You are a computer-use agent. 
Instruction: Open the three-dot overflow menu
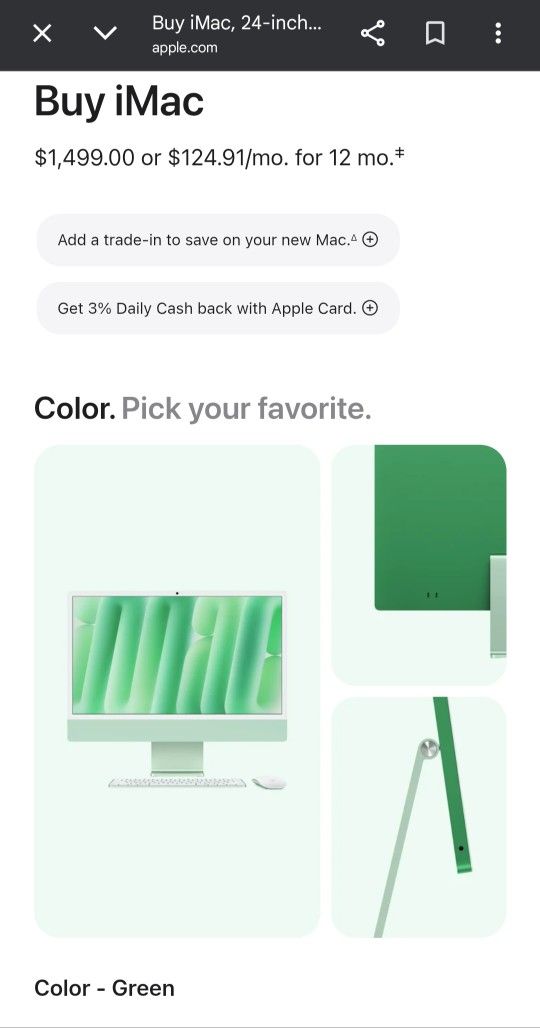tap(498, 33)
